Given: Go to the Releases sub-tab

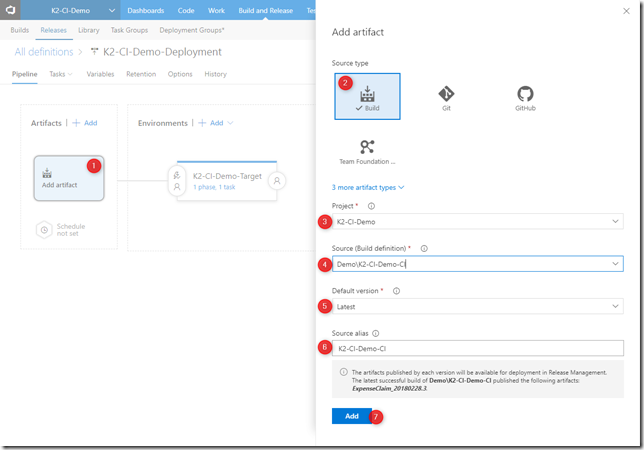Looking at the screenshot, I should click(x=53, y=30).
